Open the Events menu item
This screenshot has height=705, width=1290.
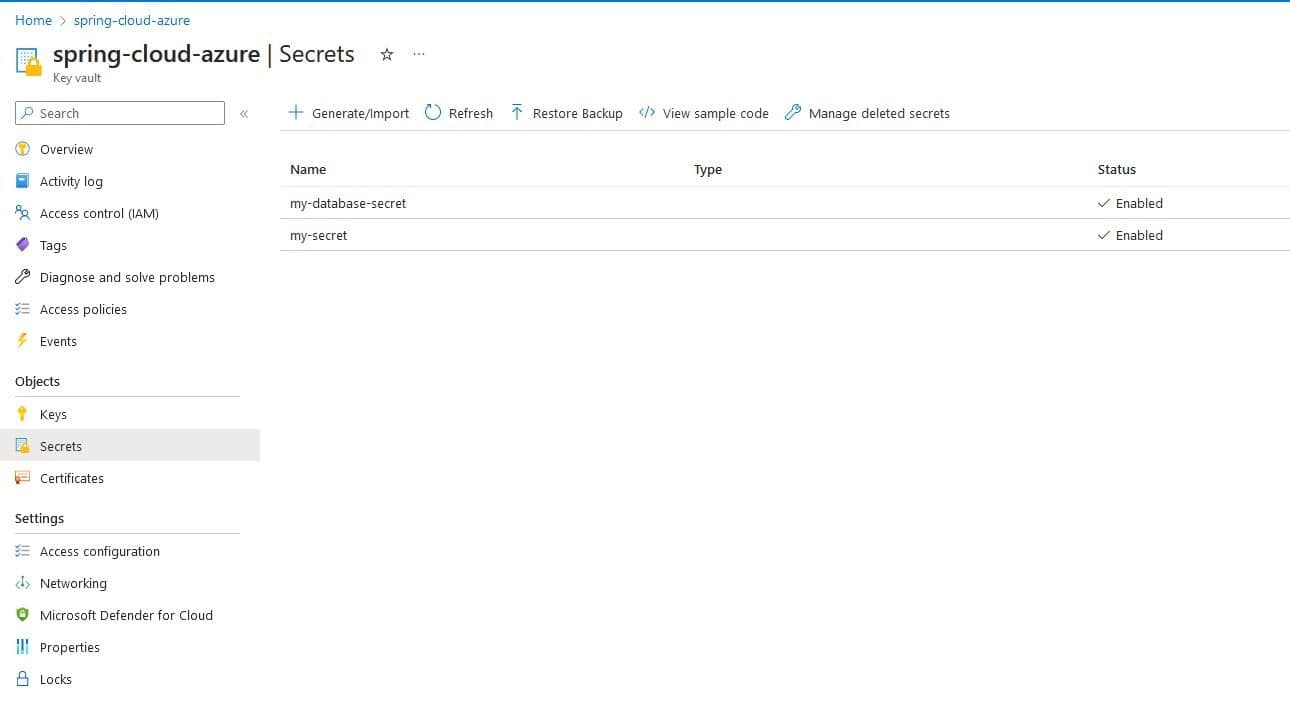tap(58, 341)
